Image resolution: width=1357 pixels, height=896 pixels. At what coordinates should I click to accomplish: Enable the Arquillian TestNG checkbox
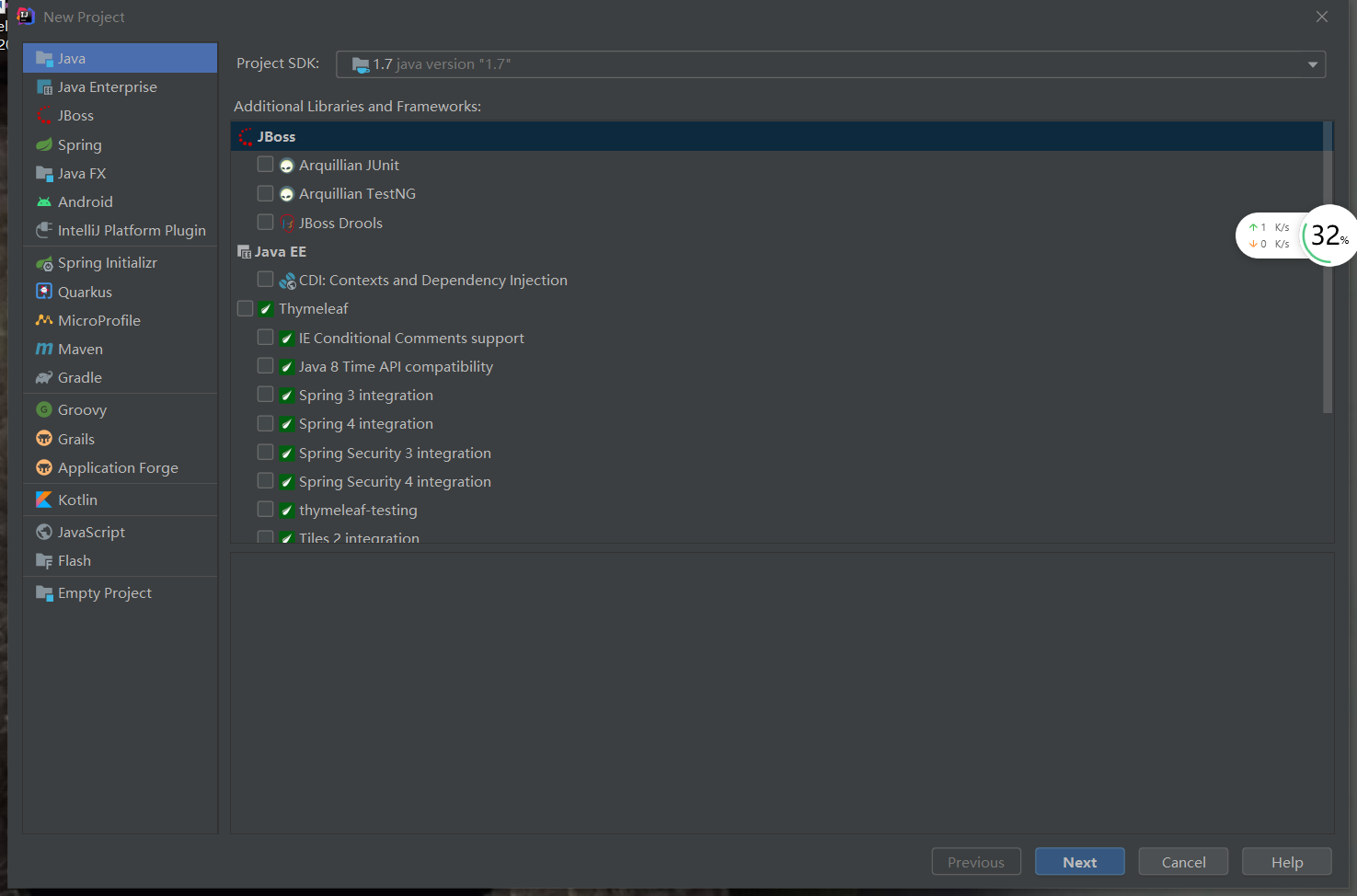point(265,193)
